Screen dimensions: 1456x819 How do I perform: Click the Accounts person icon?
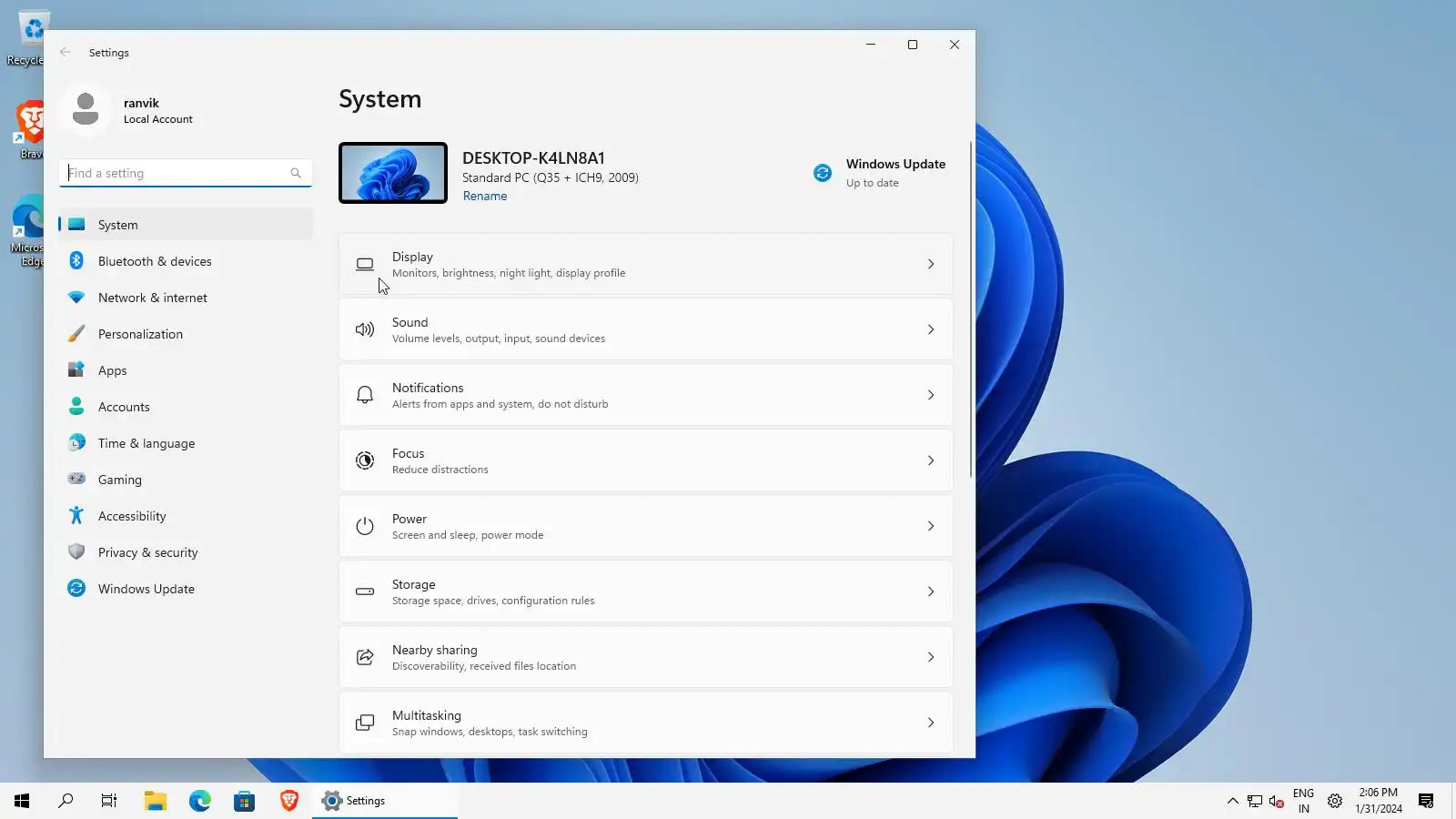pos(76,407)
